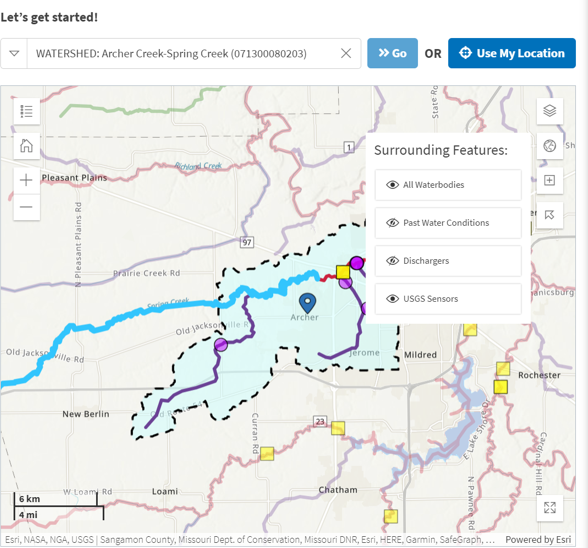Expand map to full screen

pyautogui.click(x=549, y=508)
